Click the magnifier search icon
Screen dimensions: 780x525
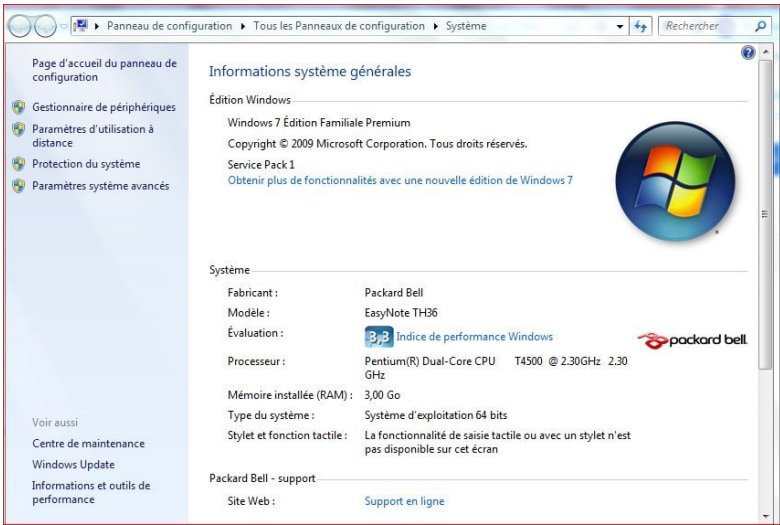coord(761,26)
